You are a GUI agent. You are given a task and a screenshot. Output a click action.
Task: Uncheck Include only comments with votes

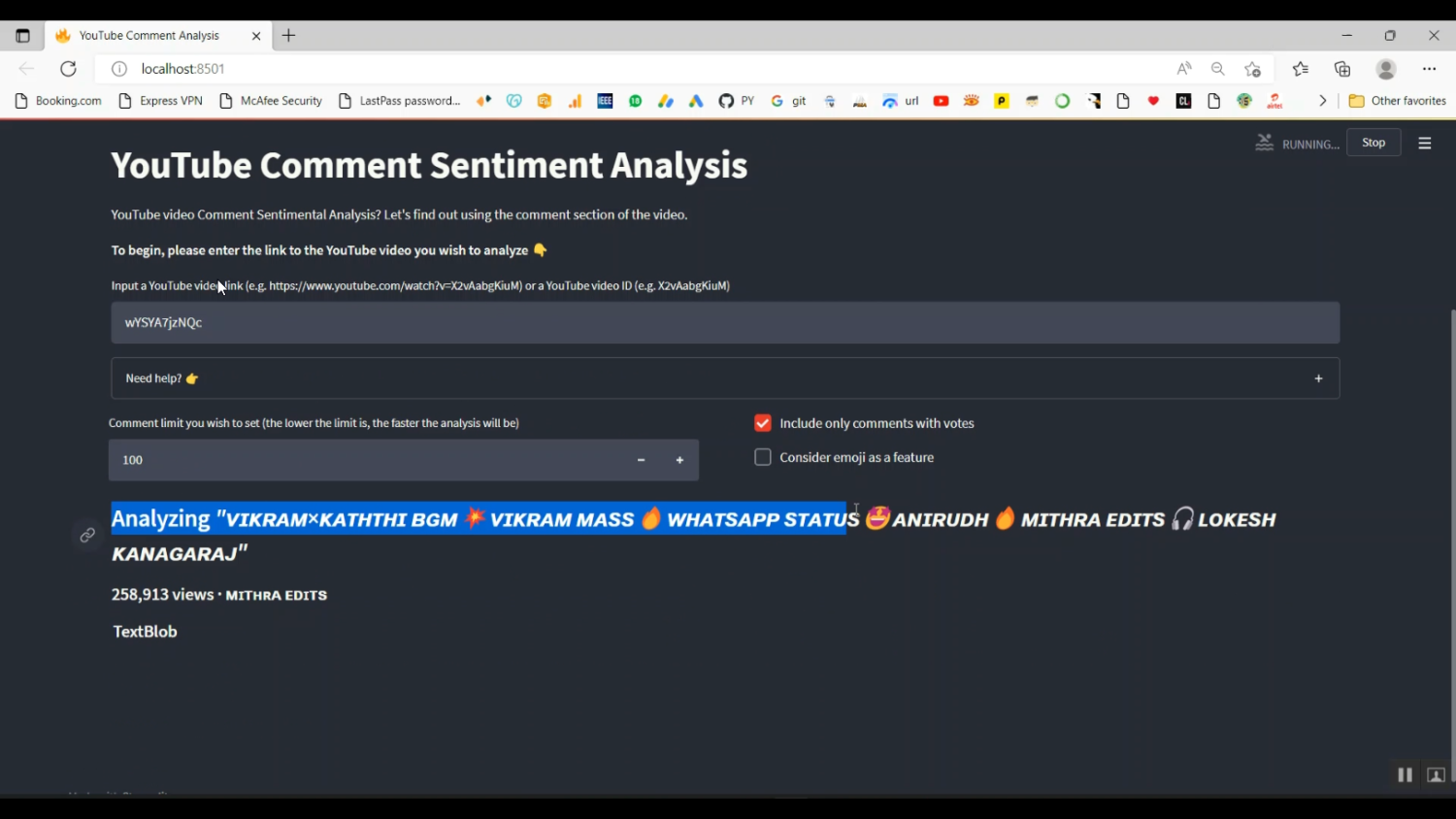(763, 423)
